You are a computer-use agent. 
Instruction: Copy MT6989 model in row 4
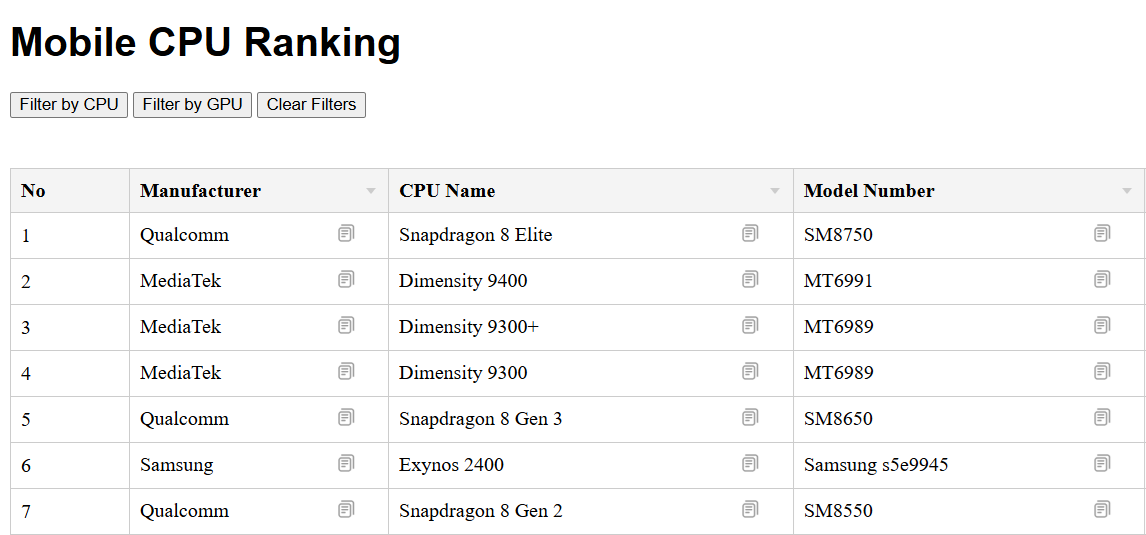tap(1102, 372)
